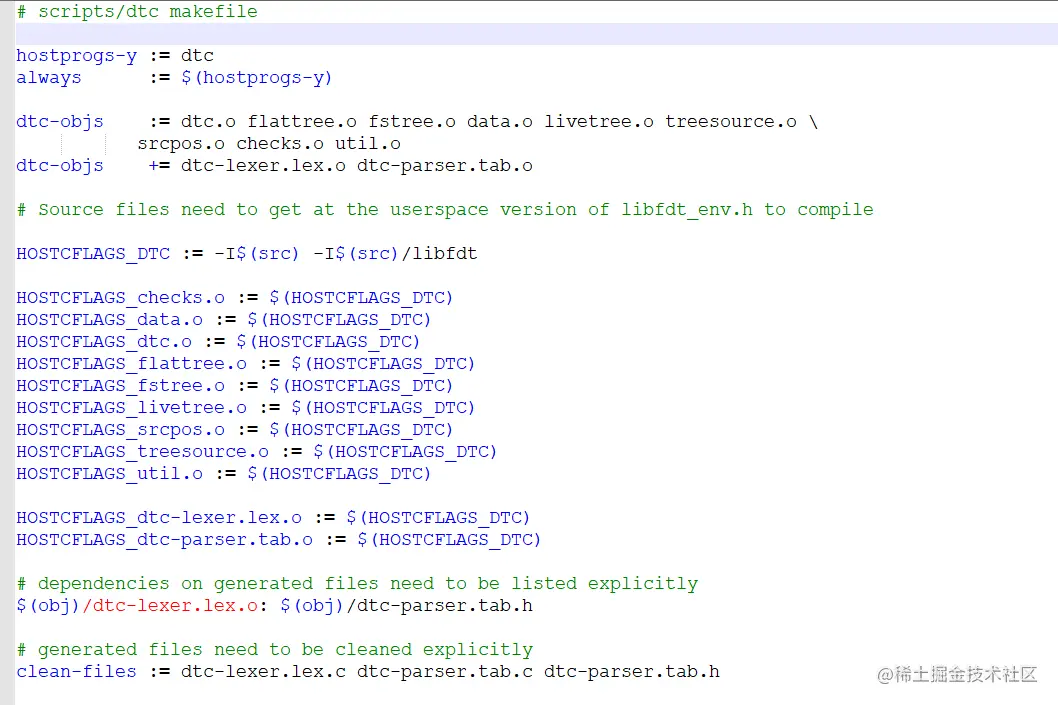Select 'dtc-parser.tab.o' on dtc-objs += line
This screenshot has height=705, width=1058.
tap(445, 166)
